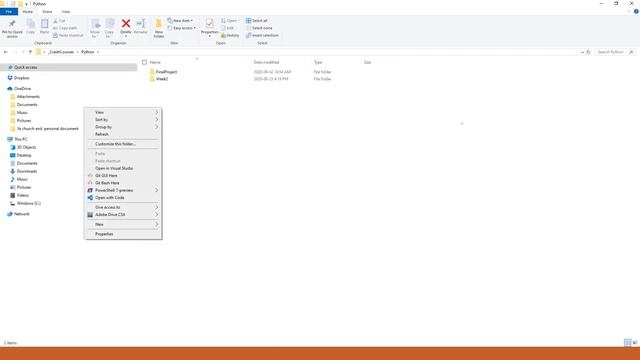
Task: Click Select all in the ribbon
Action: [x=257, y=20]
